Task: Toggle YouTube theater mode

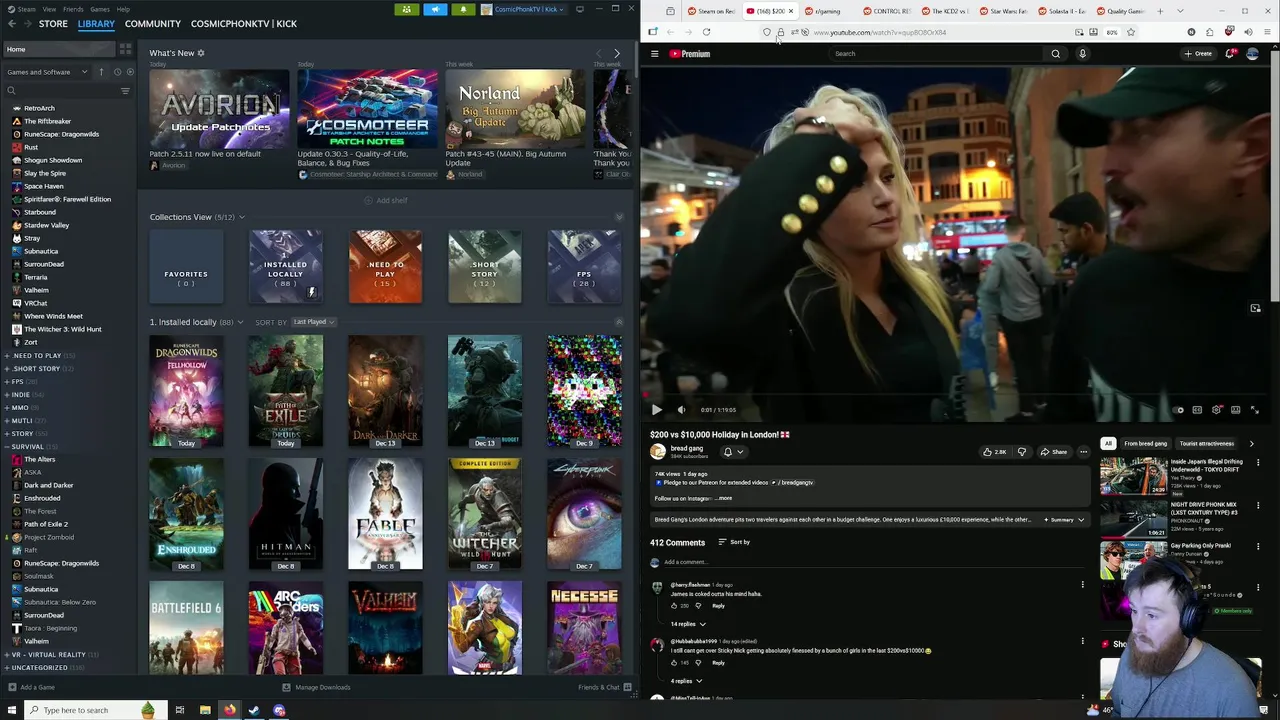Action: click(1235, 410)
